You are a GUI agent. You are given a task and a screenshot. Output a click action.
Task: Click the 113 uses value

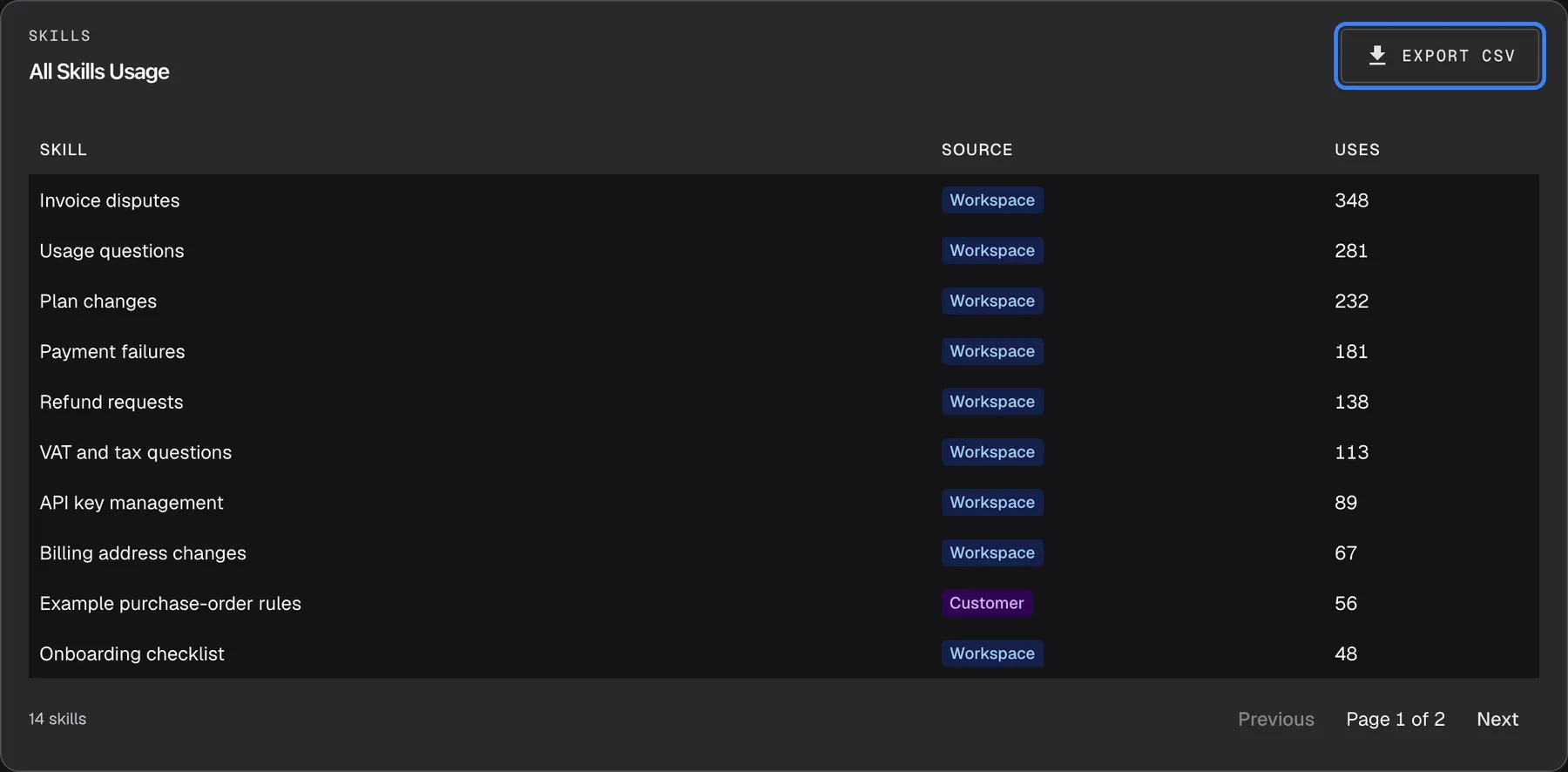coord(1351,452)
